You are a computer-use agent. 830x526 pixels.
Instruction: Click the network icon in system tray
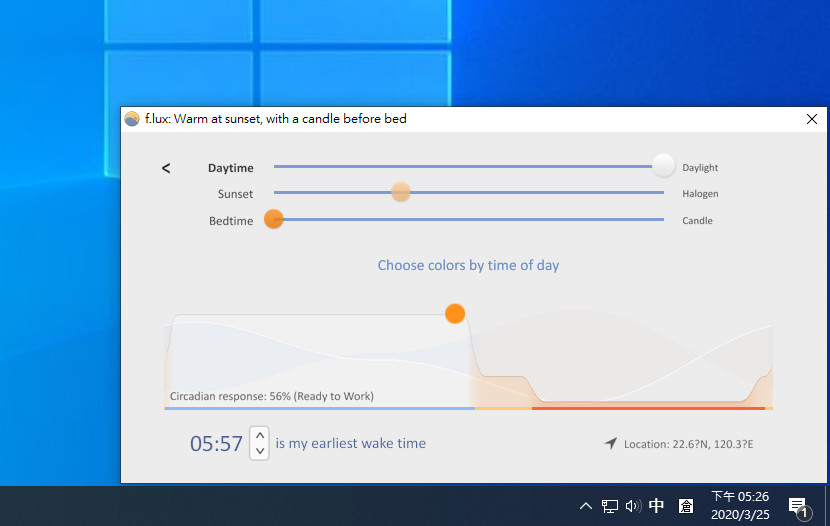[x=609, y=506]
